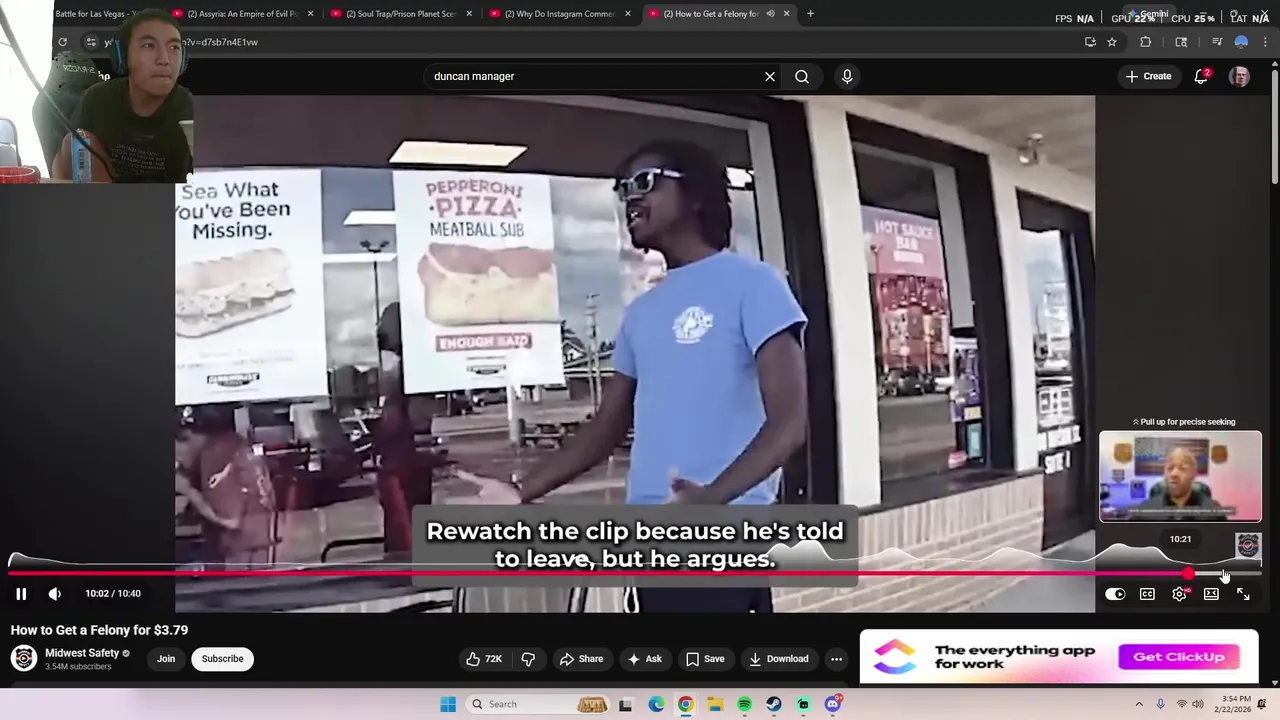Open Midwest Safety channel avatar
1280x720 pixels.
click(x=24, y=658)
